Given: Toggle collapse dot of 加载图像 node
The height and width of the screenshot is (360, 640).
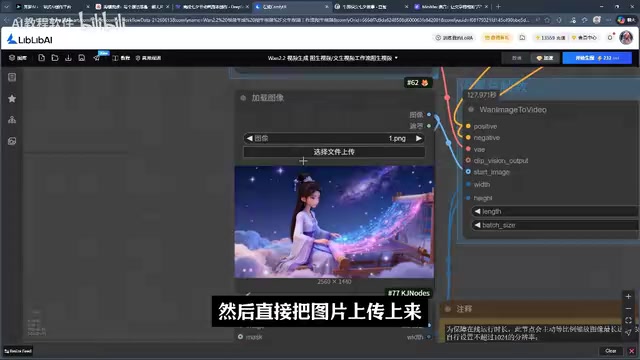Looking at the screenshot, I should coord(243,98).
